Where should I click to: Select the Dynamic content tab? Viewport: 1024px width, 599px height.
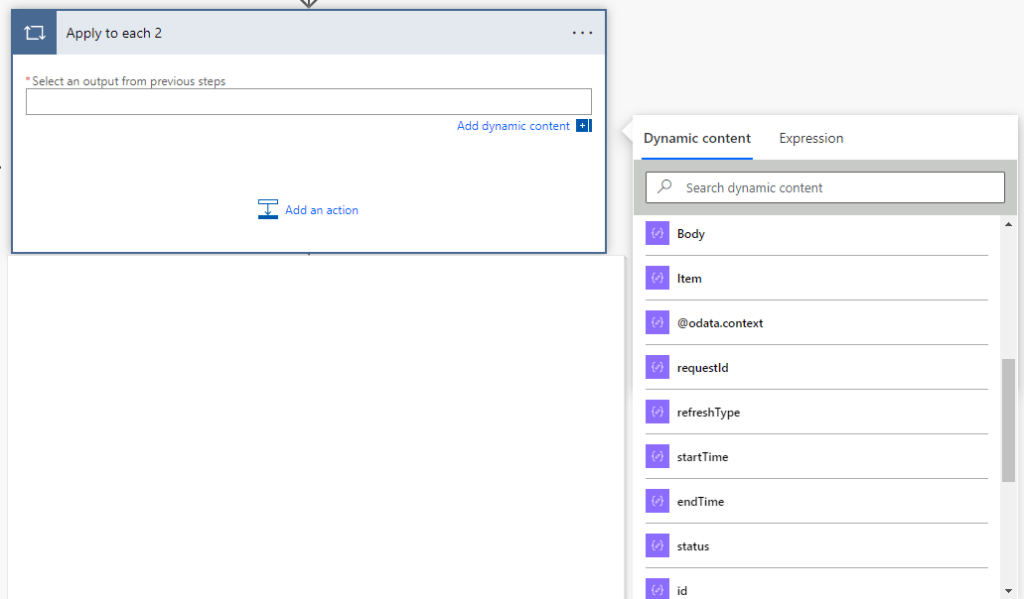[697, 138]
